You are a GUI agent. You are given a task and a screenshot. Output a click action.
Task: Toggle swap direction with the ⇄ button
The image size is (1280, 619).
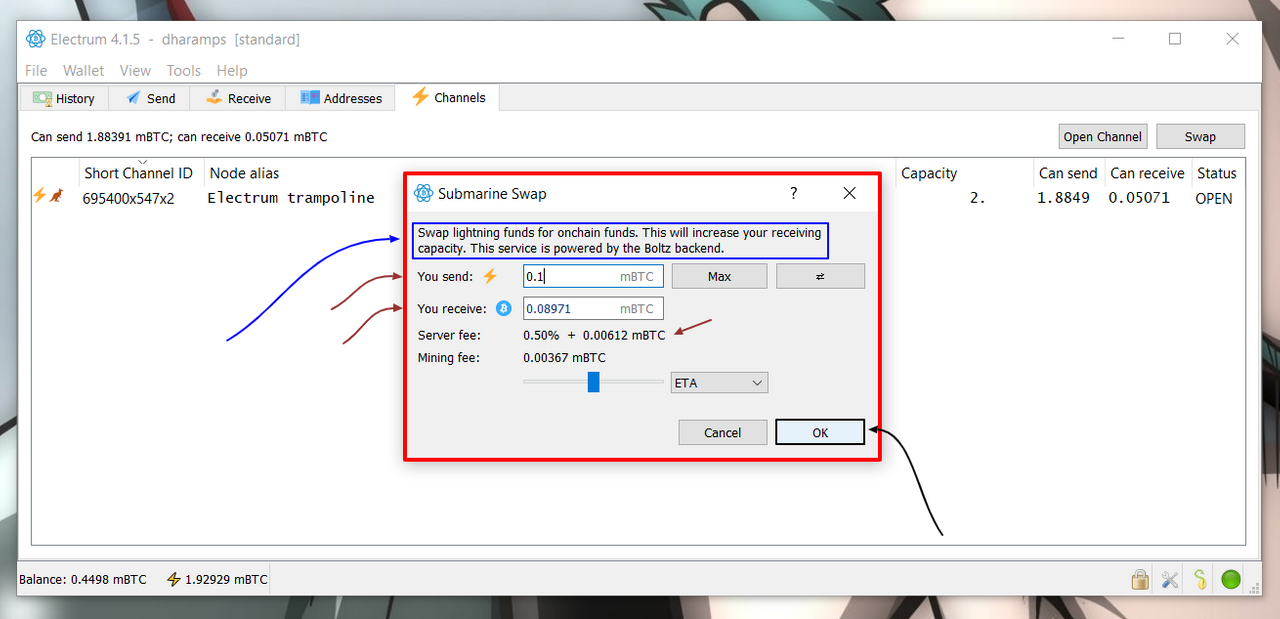pos(820,276)
